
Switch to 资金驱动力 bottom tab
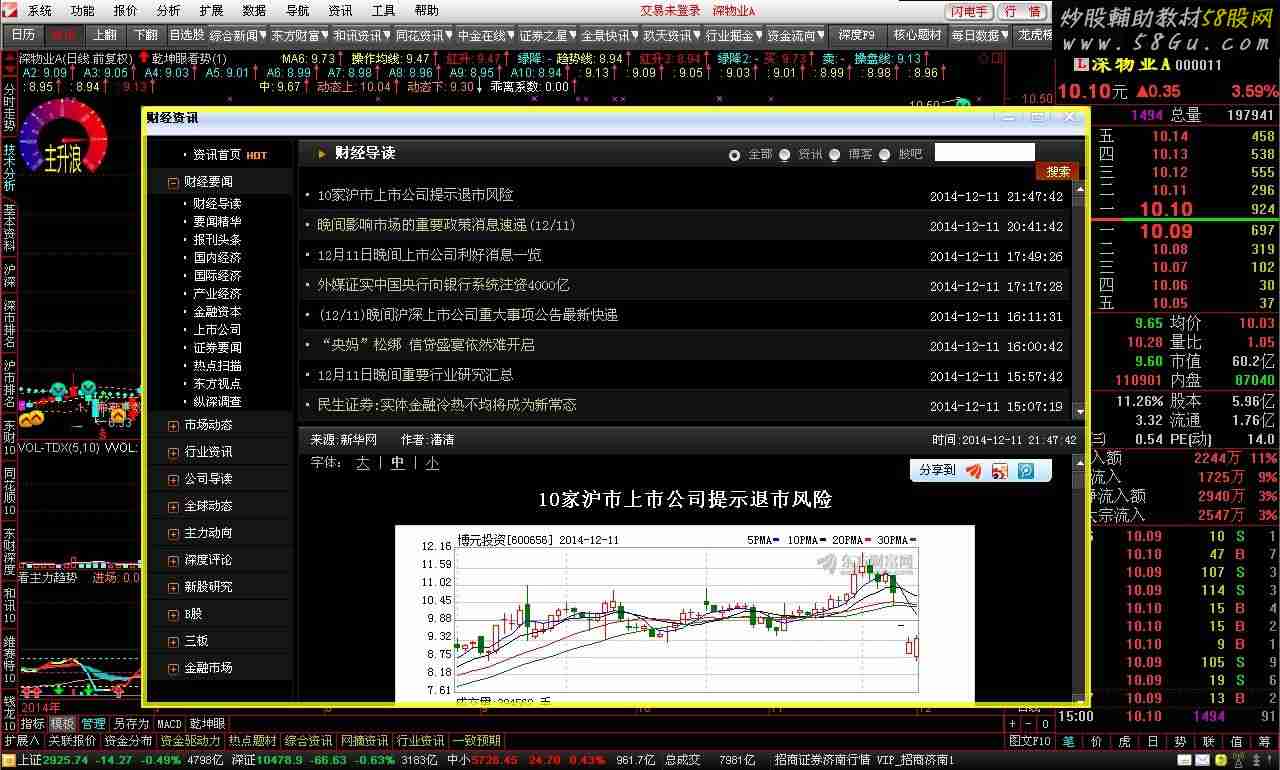pos(190,741)
